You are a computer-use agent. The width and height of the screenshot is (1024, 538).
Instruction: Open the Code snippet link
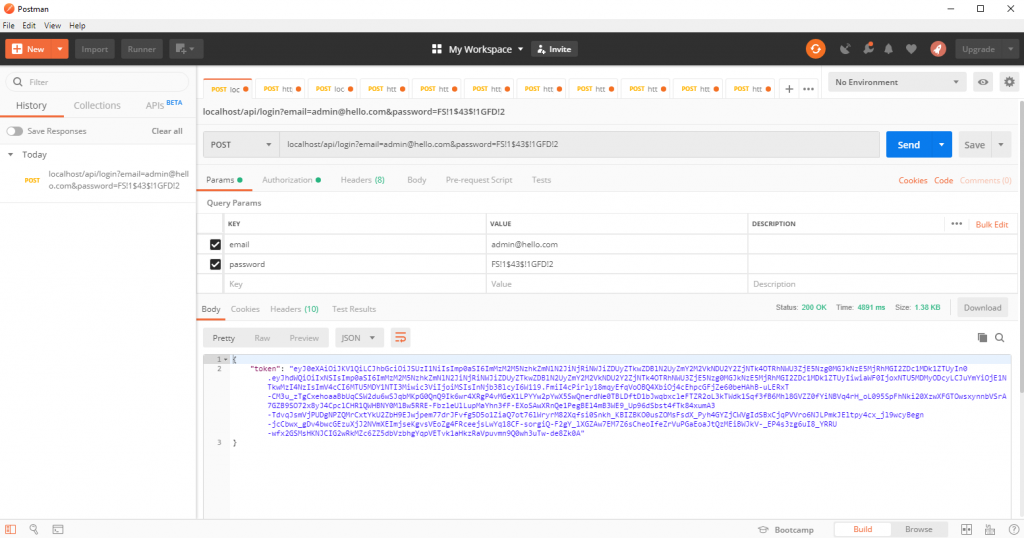point(943,180)
